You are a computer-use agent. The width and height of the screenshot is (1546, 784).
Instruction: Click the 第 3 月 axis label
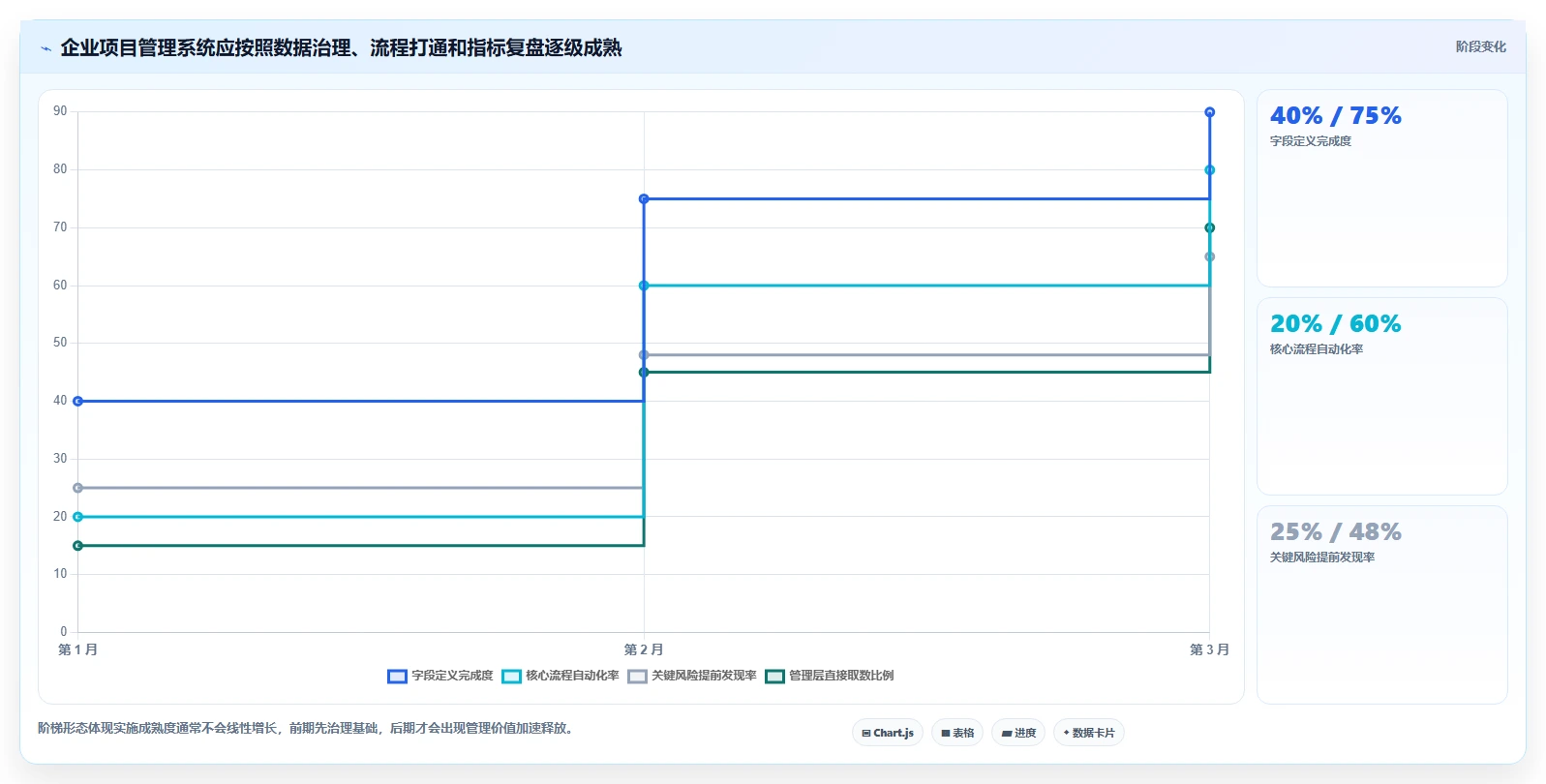tap(1210, 649)
